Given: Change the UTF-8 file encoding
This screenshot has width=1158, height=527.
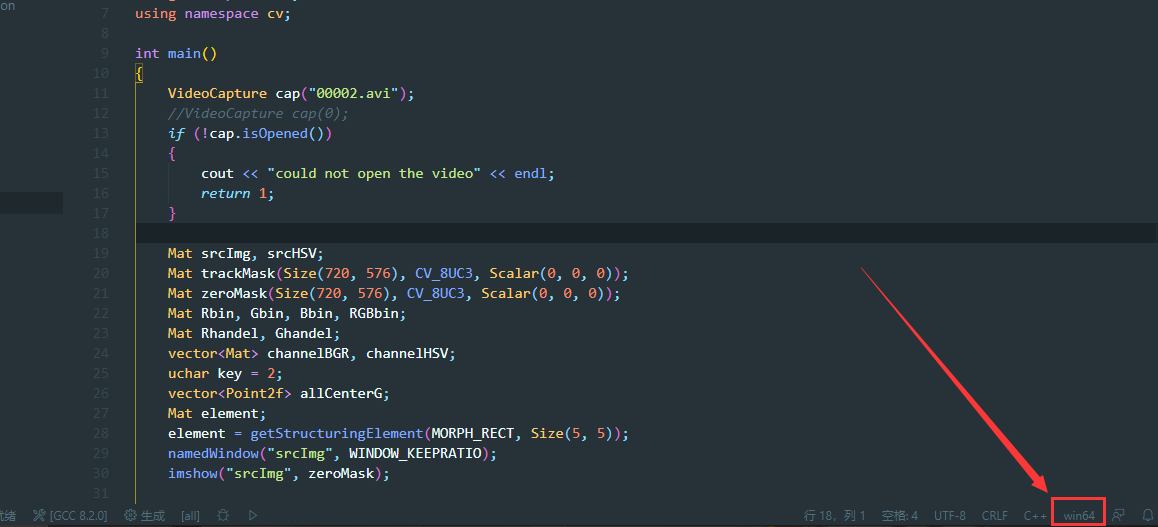Looking at the screenshot, I should tap(950, 515).
